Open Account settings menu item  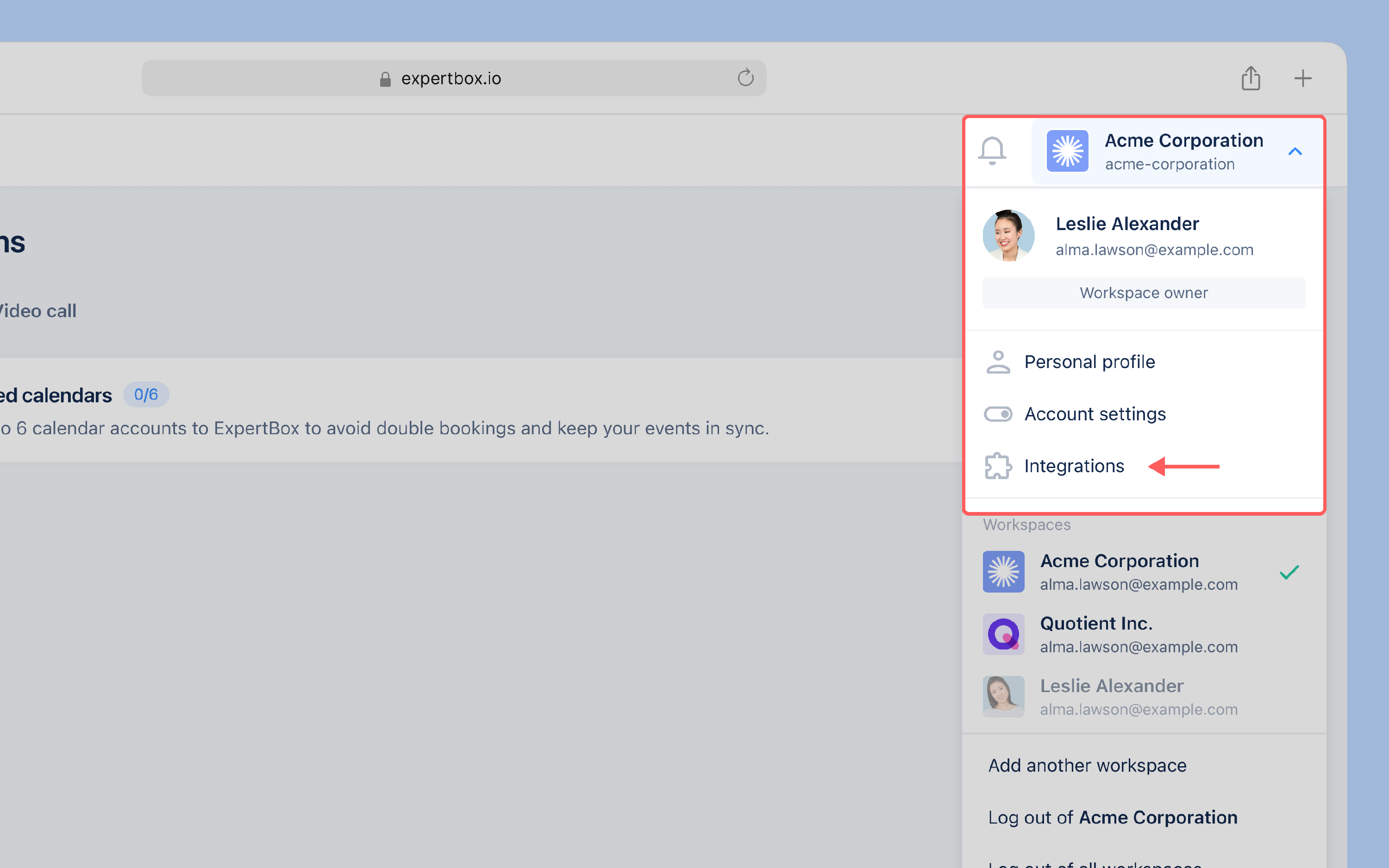pos(1095,414)
